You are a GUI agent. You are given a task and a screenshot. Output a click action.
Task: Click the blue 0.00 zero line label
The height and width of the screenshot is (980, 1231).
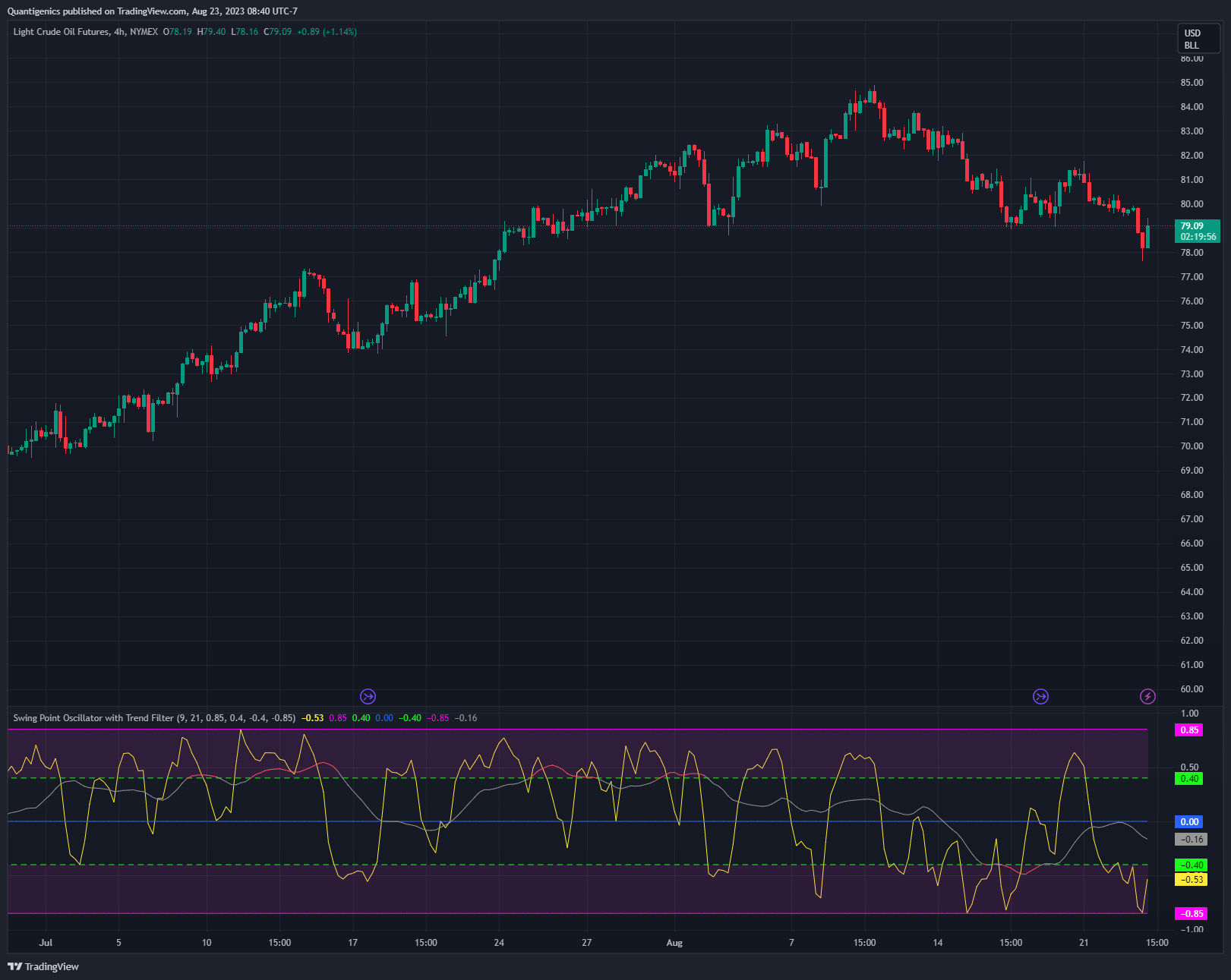[x=1189, y=821]
